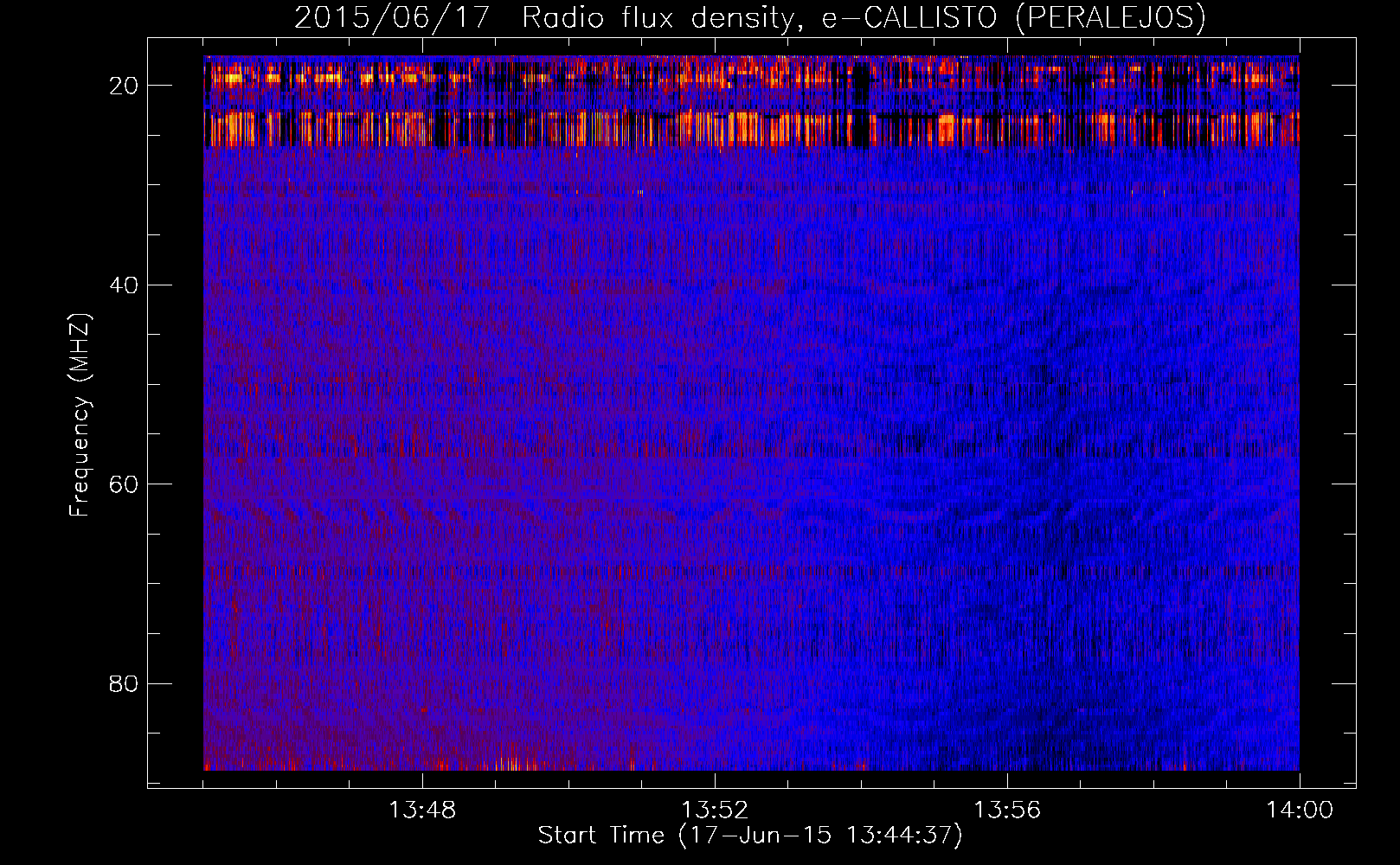Click the 14:00 time tick label
This screenshot has height=865, width=1400.
pos(1300,811)
